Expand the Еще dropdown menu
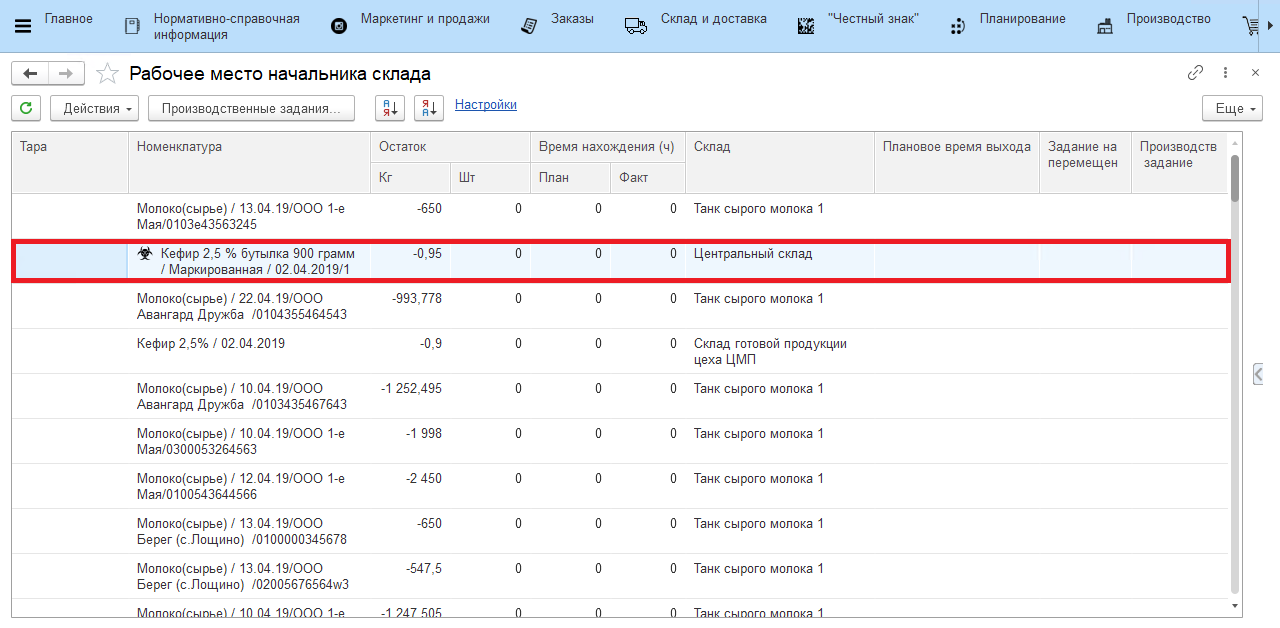This screenshot has width=1280, height=628. pyautogui.click(x=1232, y=108)
